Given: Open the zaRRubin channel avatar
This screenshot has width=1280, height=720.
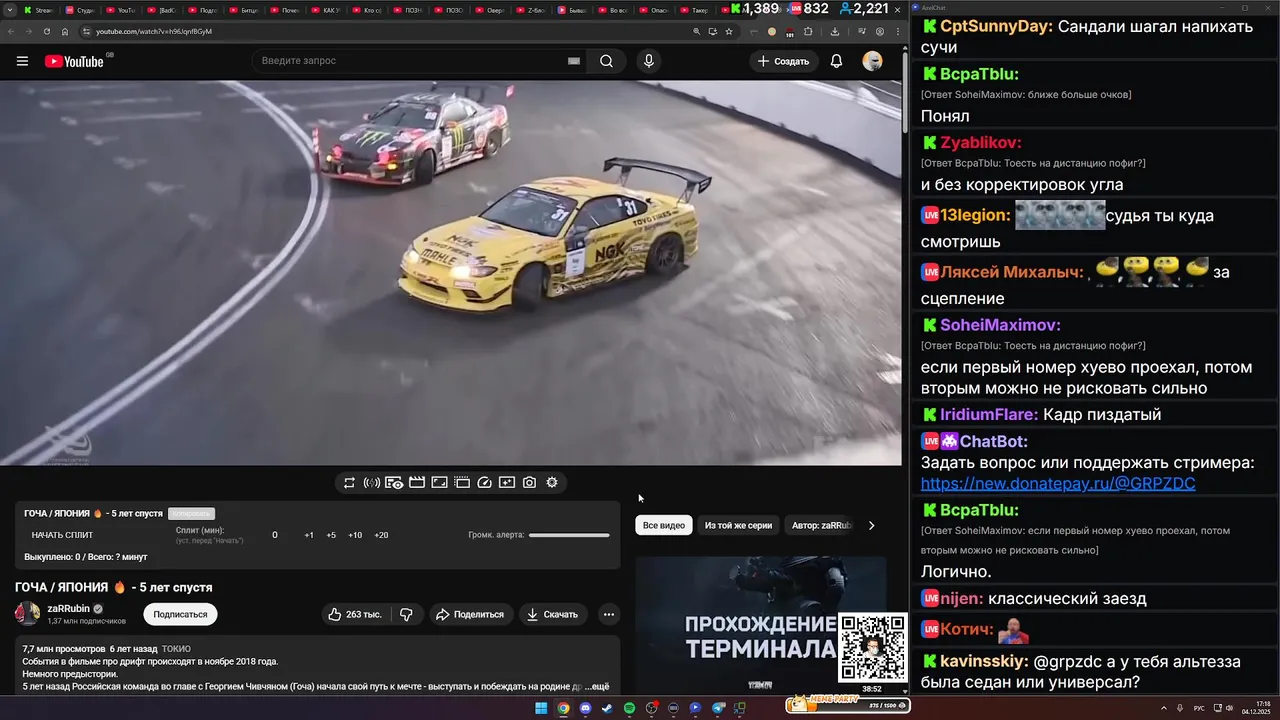Looking at the screenshot, I should click(27, 614).
